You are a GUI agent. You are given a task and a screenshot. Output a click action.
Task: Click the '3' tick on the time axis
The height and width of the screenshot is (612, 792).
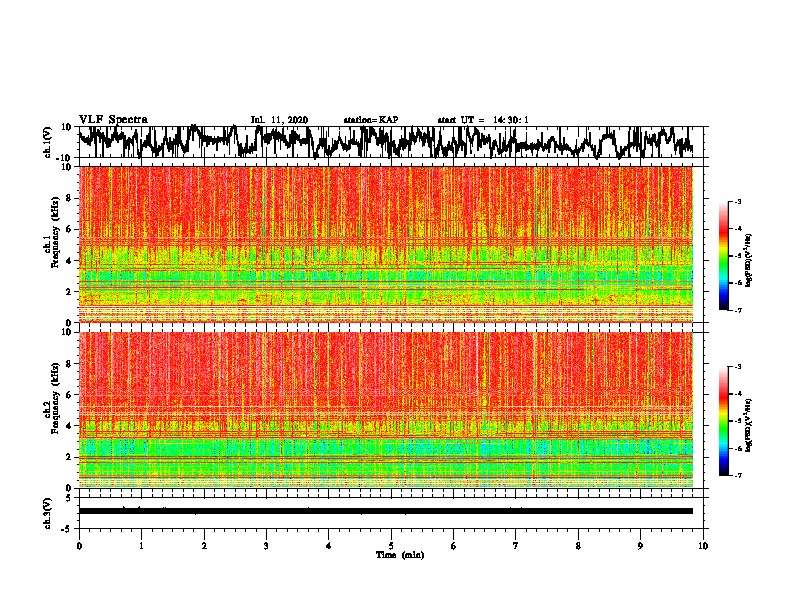[266, 546]
